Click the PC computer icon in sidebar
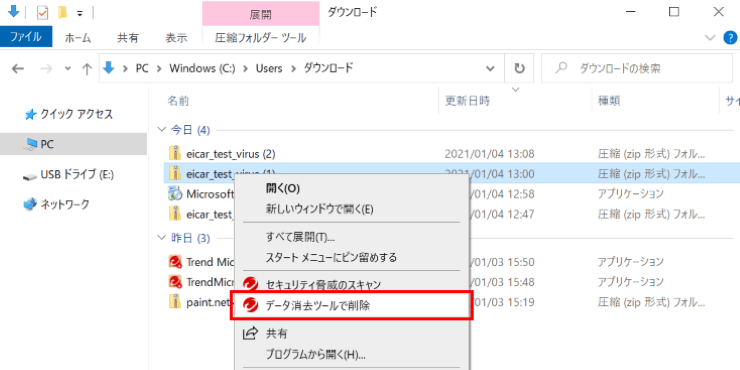Viewport: 740px width, 370px height. (x=31, y=144)
